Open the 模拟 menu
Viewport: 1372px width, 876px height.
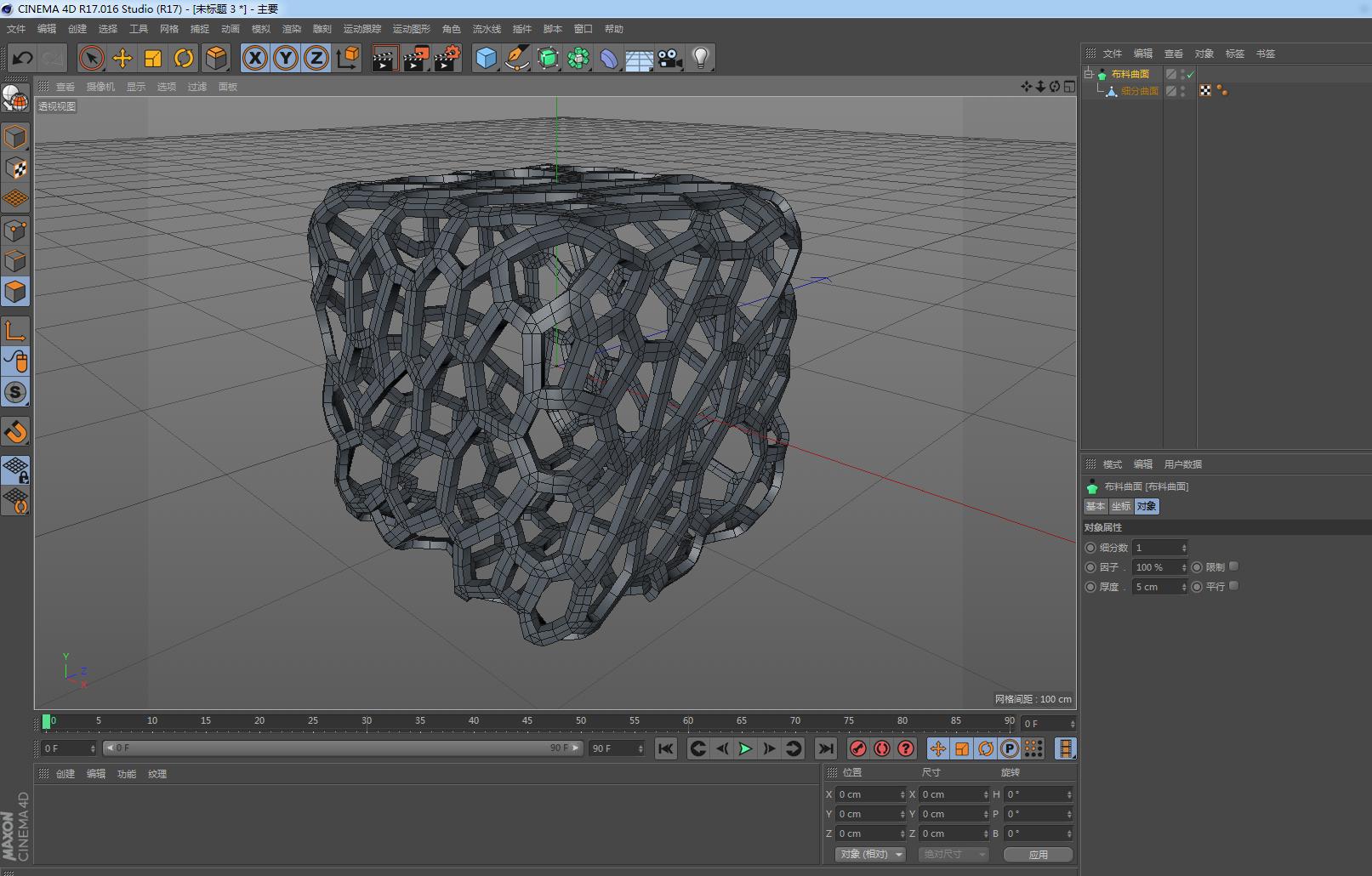point(260,28)
